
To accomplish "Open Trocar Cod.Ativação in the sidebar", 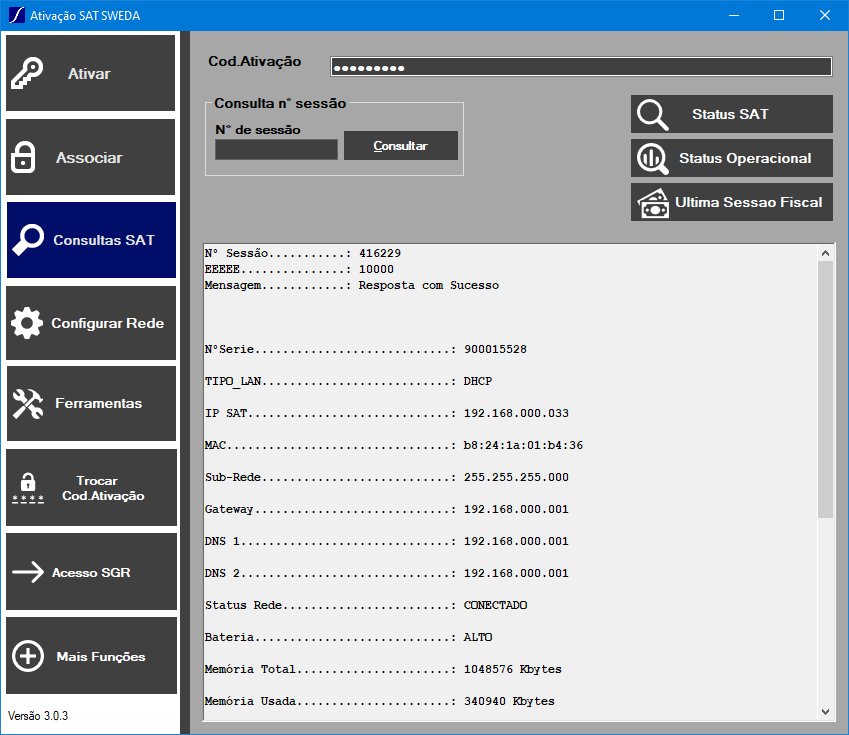I will click(91, 487).
